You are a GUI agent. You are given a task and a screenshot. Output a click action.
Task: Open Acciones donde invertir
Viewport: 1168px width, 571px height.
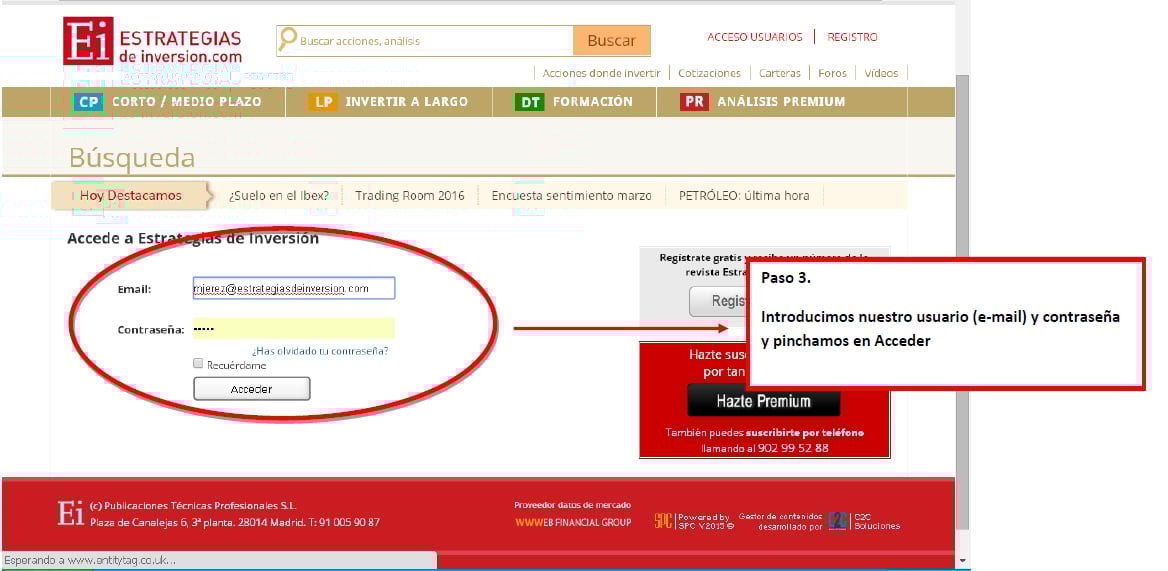(601, 73)
